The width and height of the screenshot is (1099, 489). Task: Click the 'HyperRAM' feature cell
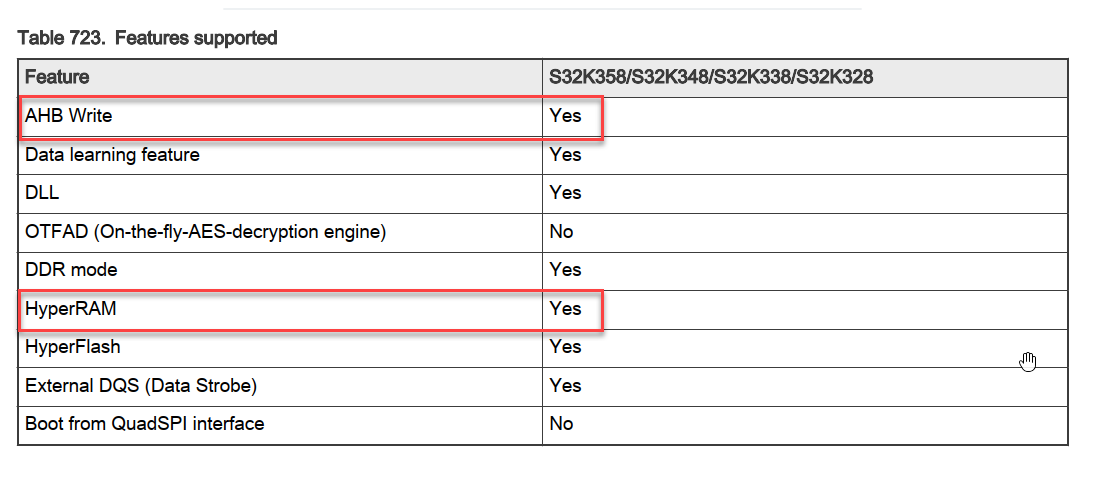pyautogui.click(x=71, y=309)
